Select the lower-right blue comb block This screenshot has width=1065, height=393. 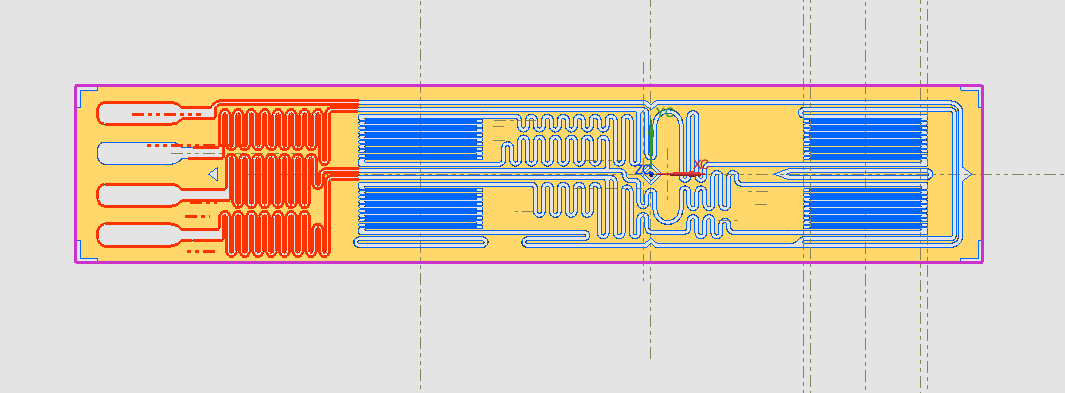(x=866, y=208)
